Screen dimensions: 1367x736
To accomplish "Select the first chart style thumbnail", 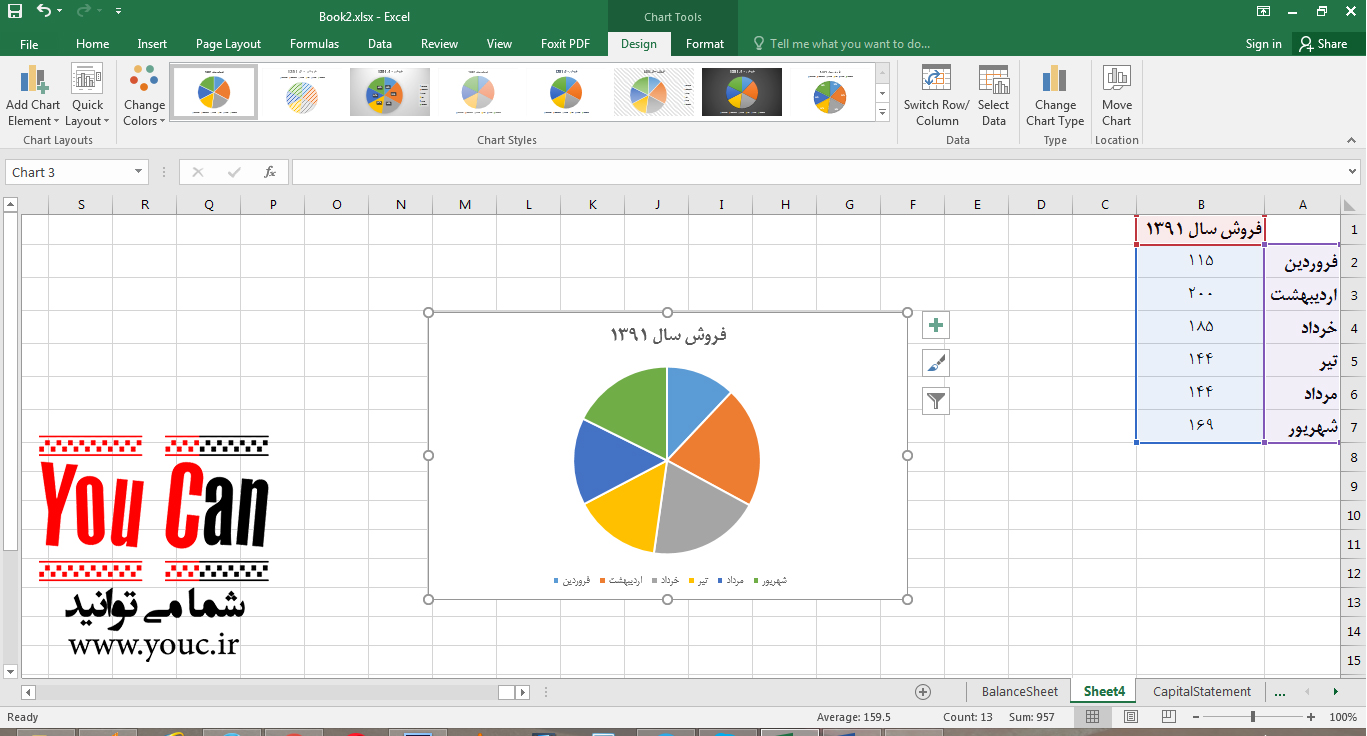I will 214,92.
